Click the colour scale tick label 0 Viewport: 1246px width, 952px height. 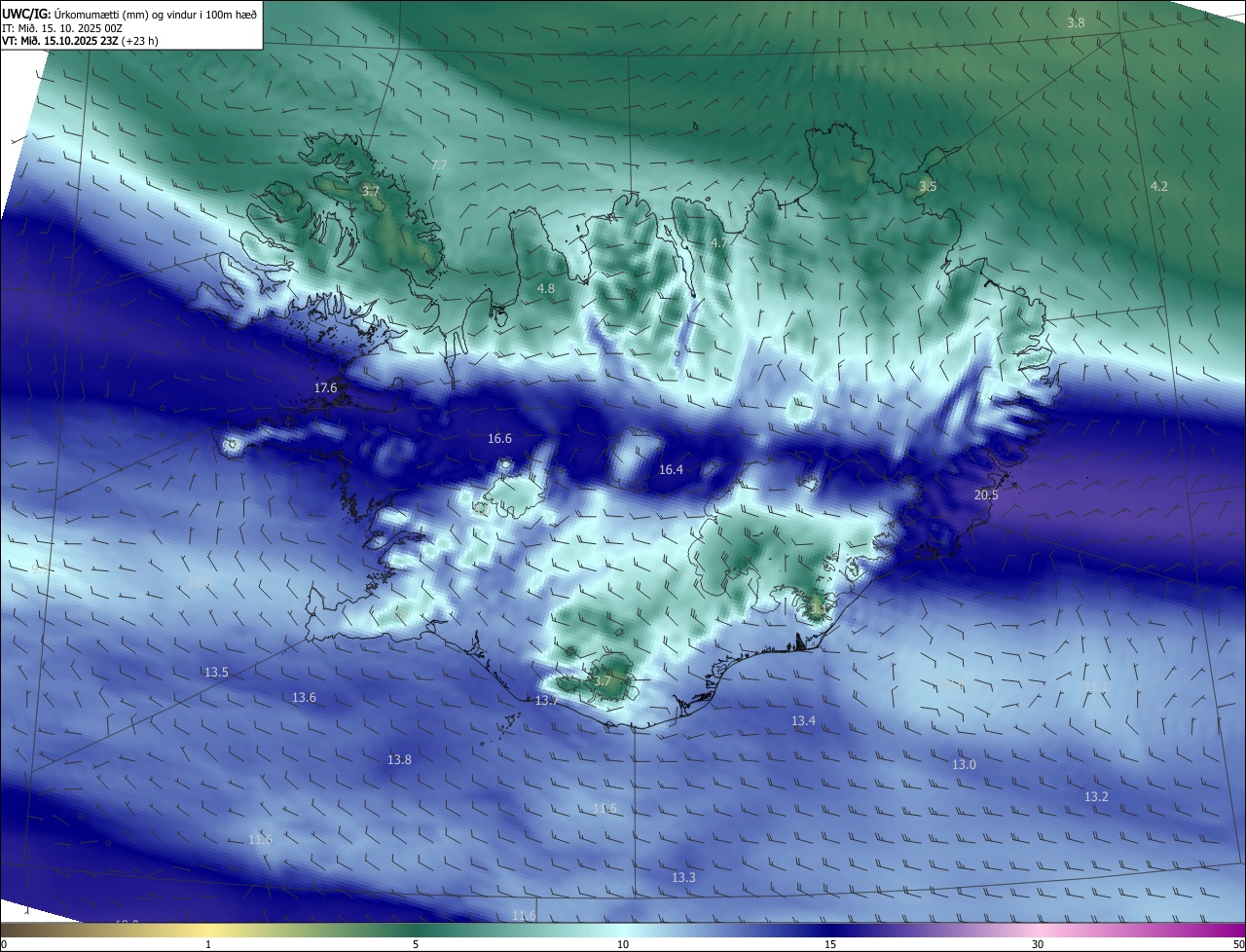pos(4,944)
